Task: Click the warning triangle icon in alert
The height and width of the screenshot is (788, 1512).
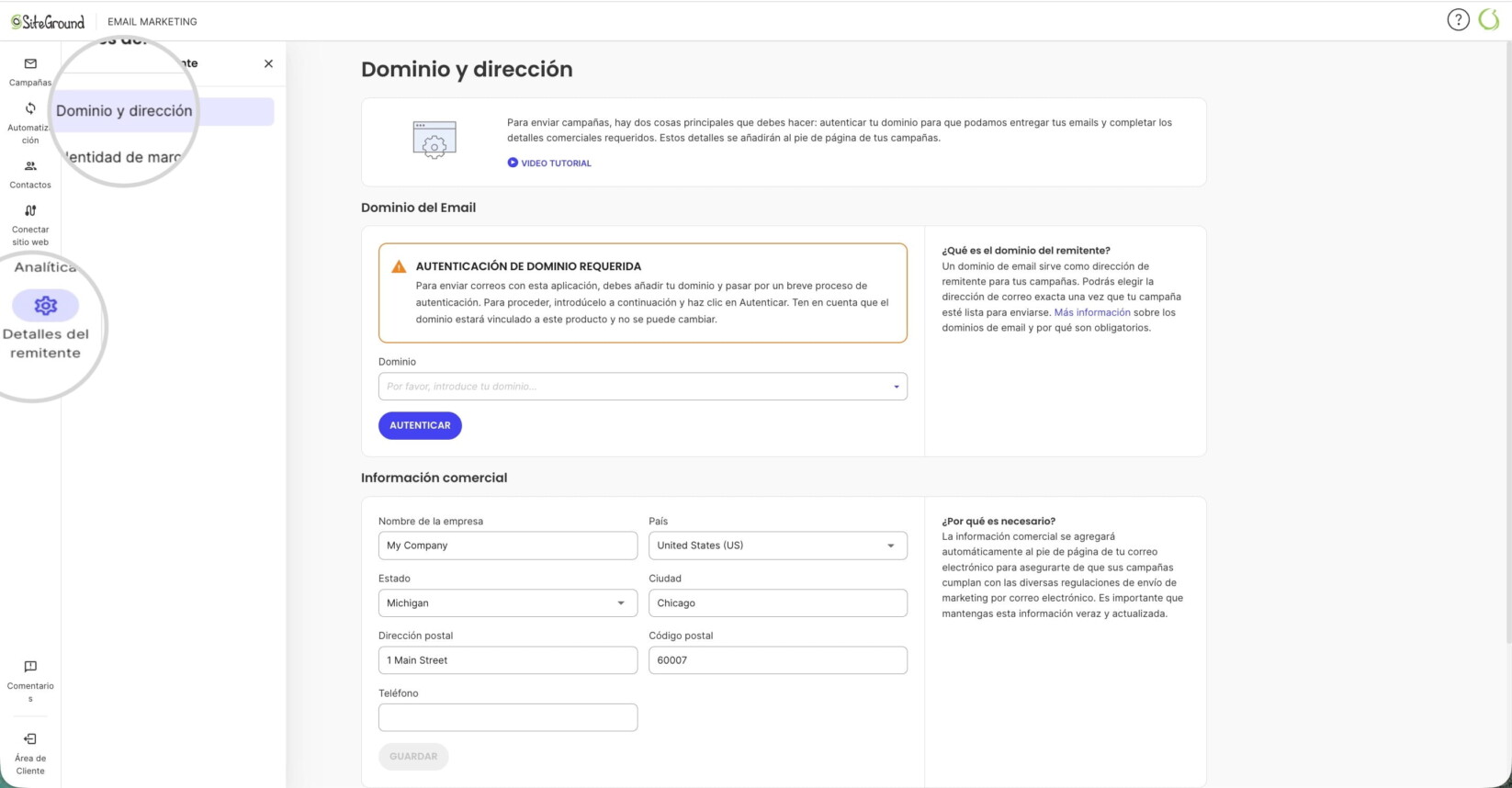Action: pyautogui.click(x=399, y=266)
